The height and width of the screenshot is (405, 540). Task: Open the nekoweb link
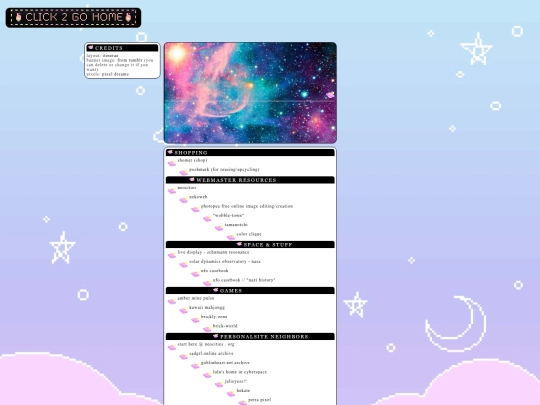coord(198,197)
